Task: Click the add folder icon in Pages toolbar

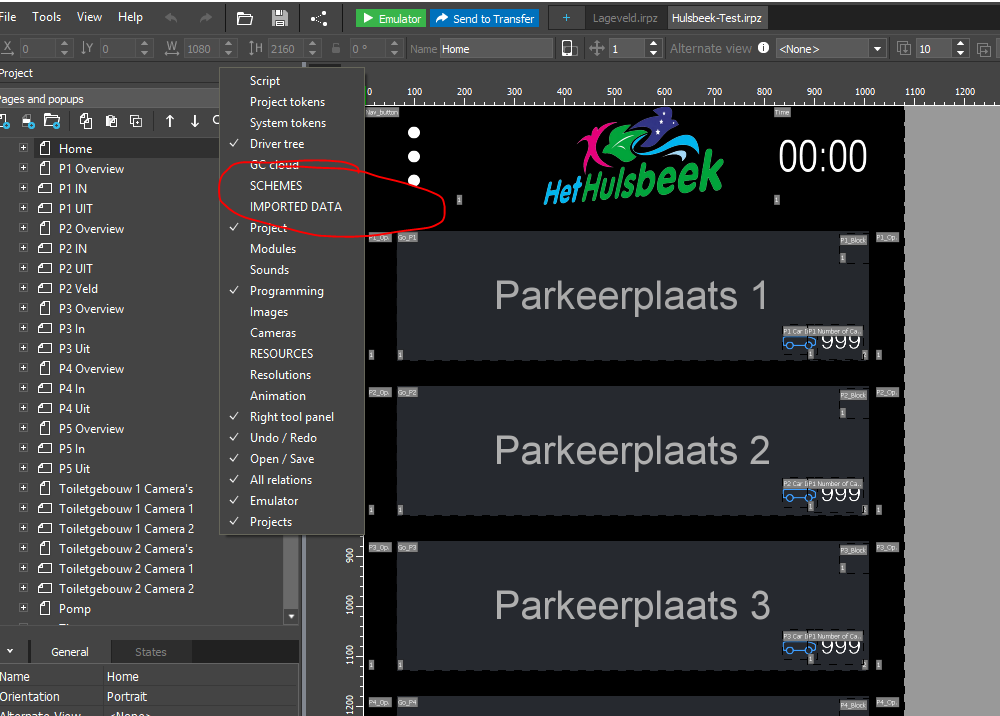Action: coord(52,121)
